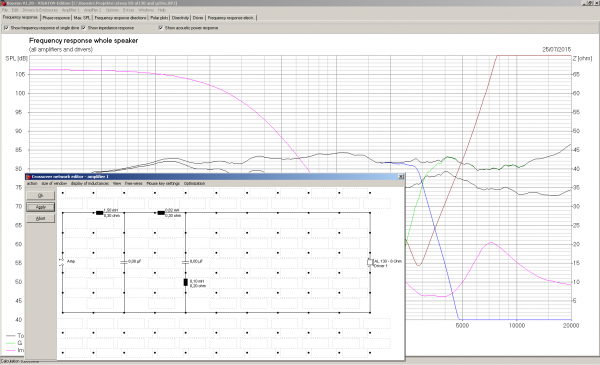Click the 1.50 mH inductor component

(99, 213)
